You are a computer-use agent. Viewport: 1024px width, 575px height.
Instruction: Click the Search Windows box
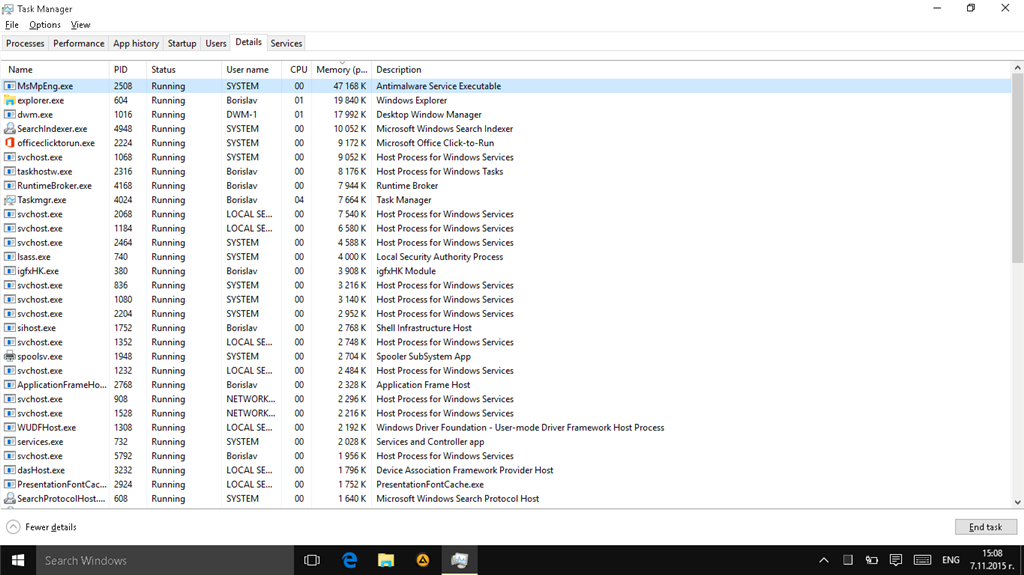165,560
